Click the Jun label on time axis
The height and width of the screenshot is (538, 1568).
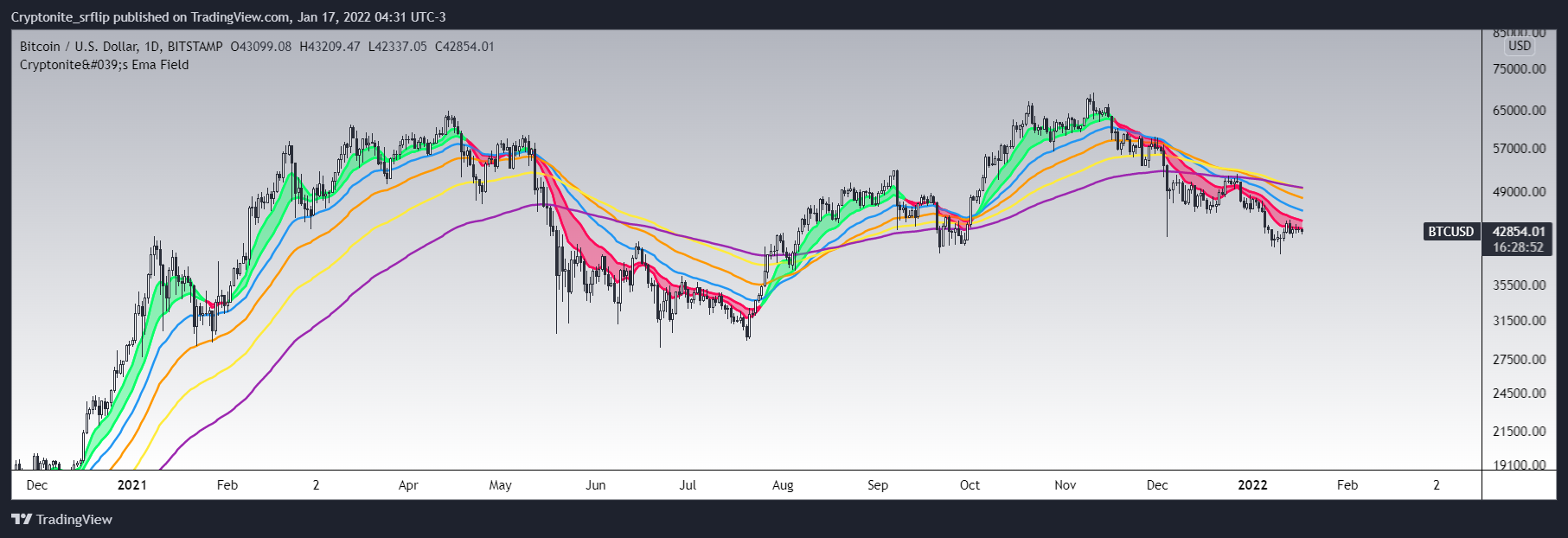click(x=596, y=485)
